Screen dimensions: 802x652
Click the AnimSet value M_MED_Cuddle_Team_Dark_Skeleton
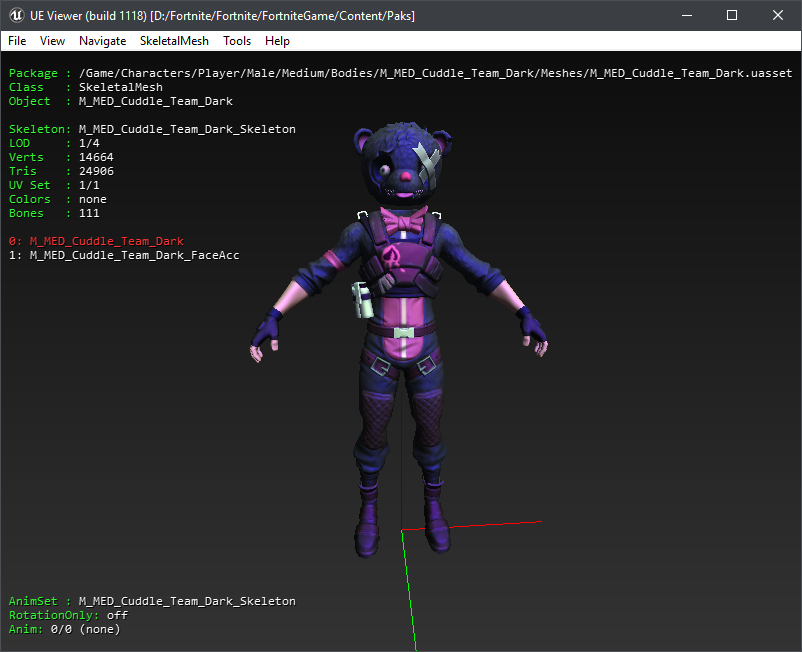[187, 601]
